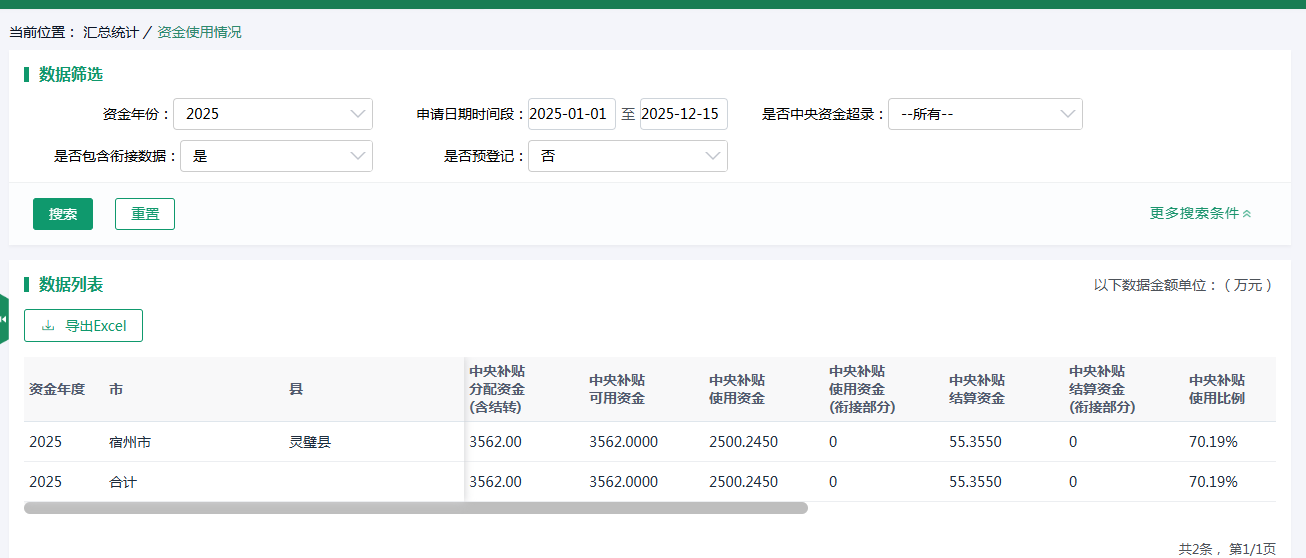Screen dimensions: 1306x558
Task: Click the 搜索 search button
Action: point(63,214)
